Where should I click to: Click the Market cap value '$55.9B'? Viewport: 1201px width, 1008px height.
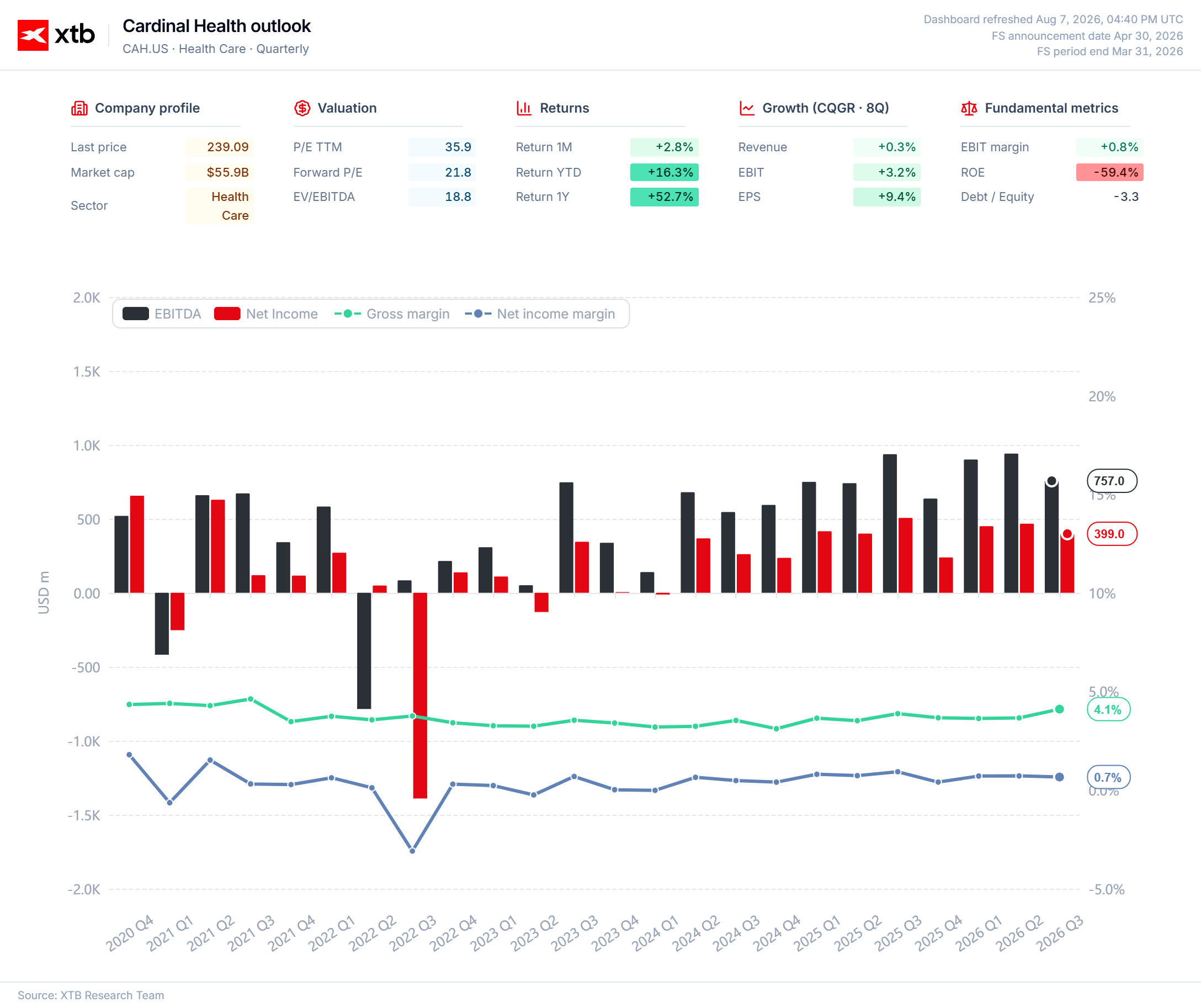click(x=219, y=172)
